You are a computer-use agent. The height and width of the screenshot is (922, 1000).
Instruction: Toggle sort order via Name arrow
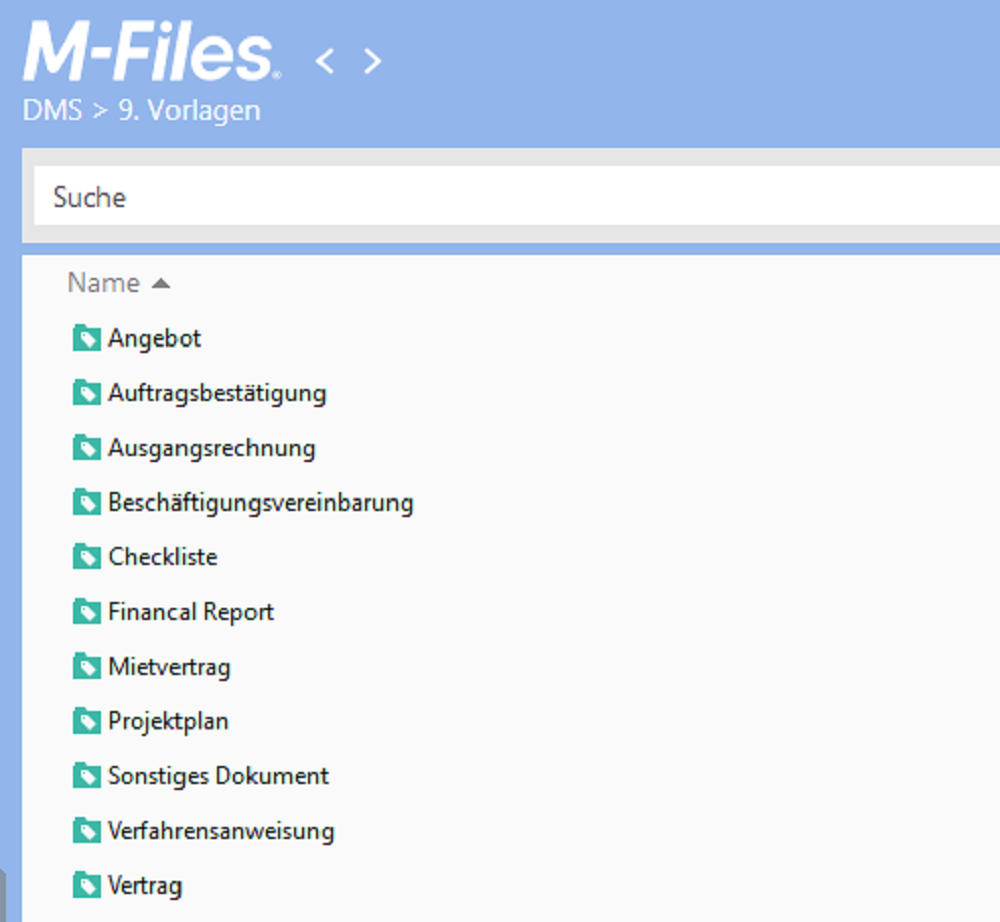[x=161, y=284]
